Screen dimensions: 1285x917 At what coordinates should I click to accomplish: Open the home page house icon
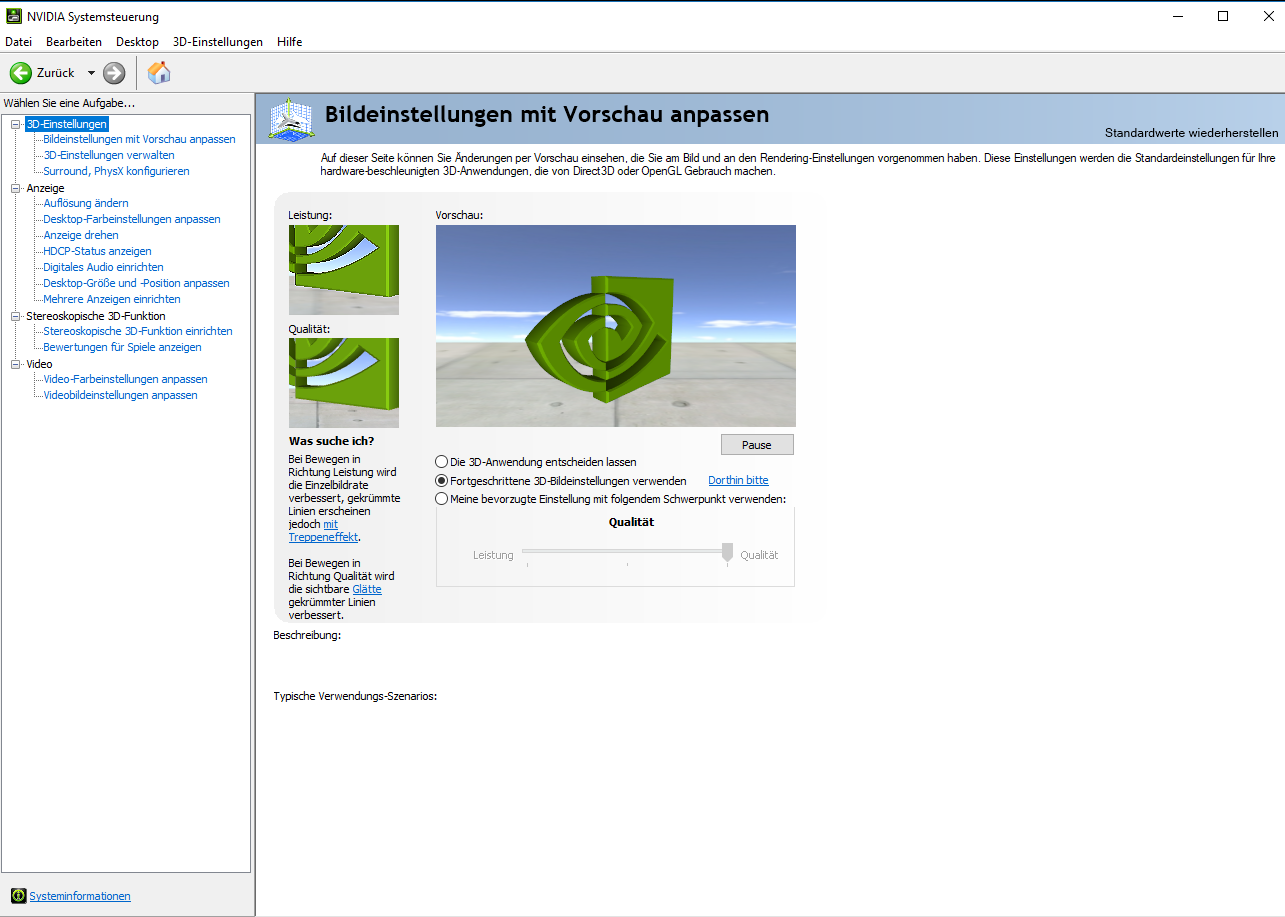(x=159, y=73)
